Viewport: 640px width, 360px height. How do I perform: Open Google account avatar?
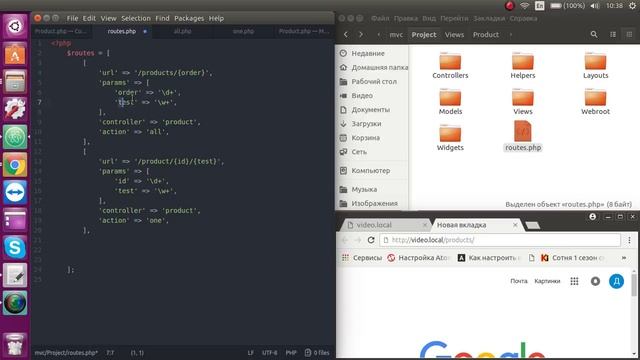pos(616,281)
